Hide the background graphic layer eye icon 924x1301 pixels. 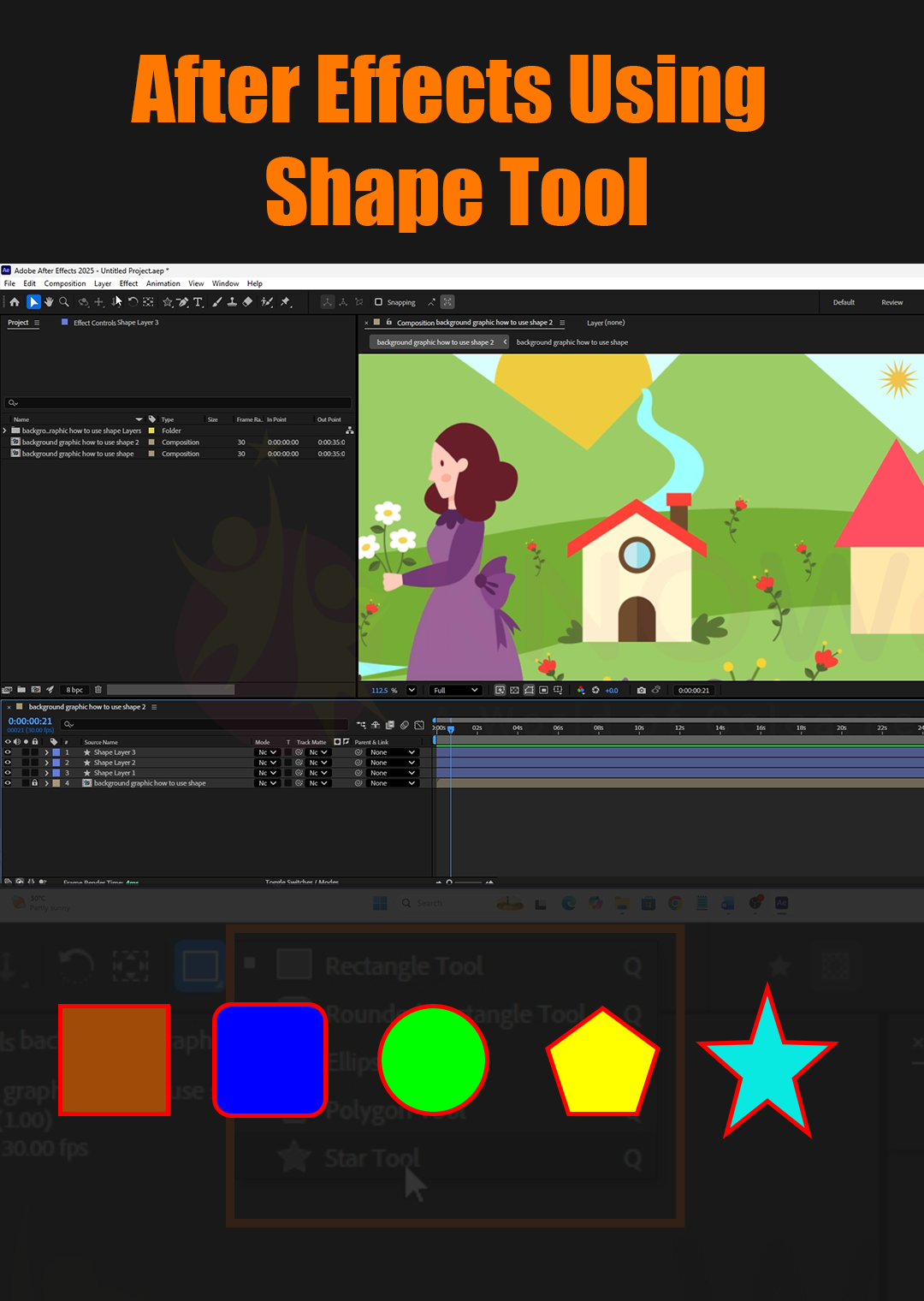(x=8, y=783)
